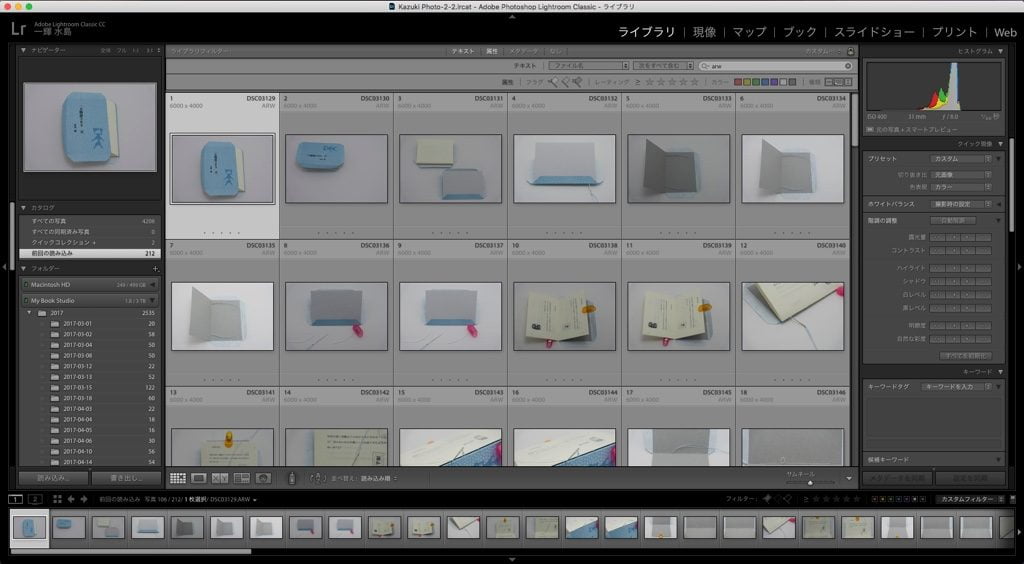This screenshot has width=1024, height=564.
Task: Go back with the filmstrip left arrow
Action: pos(71,499)
